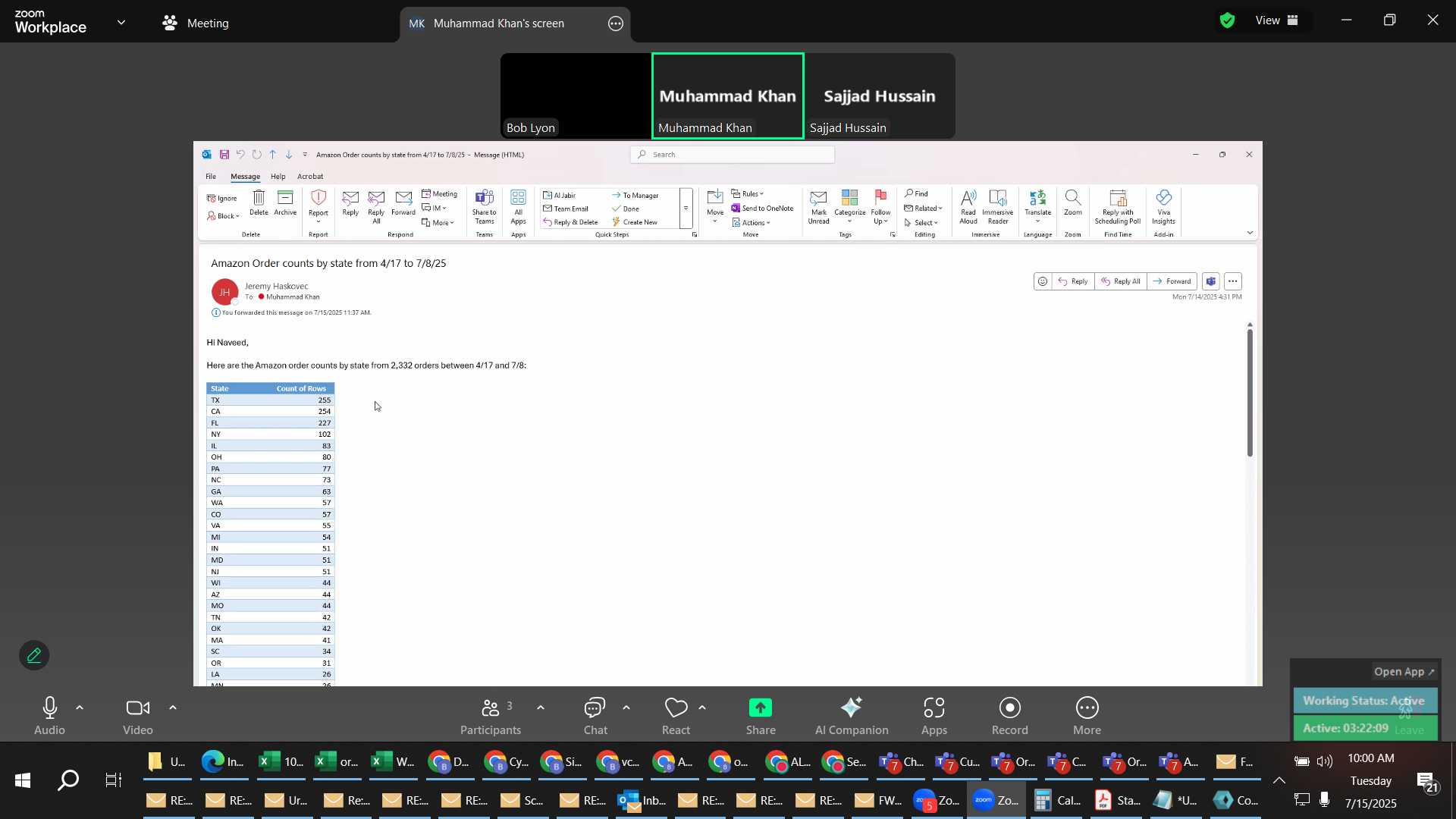Click Ignore in Delete group
Screen dimensions: 1456x819
pos(222,199)
